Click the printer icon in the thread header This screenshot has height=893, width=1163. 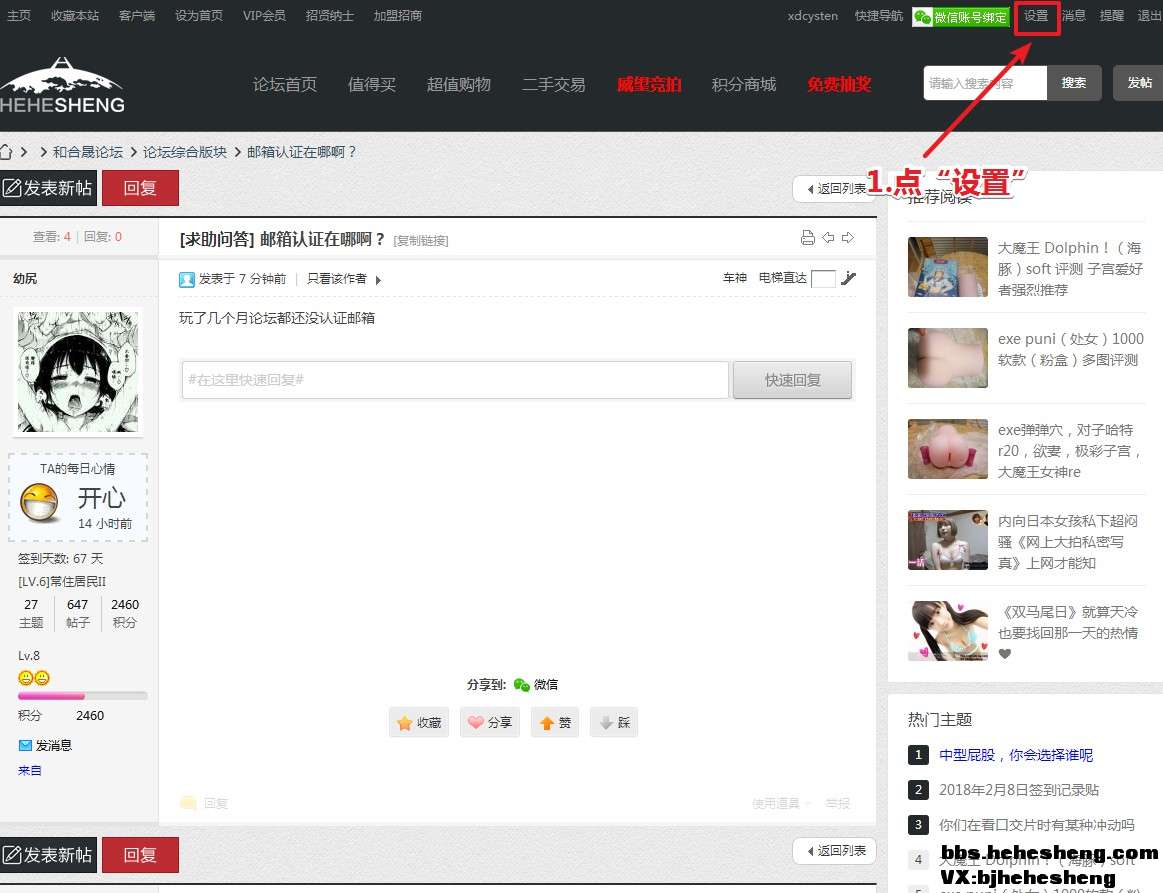pyautogui.click(x=808, y=238)
